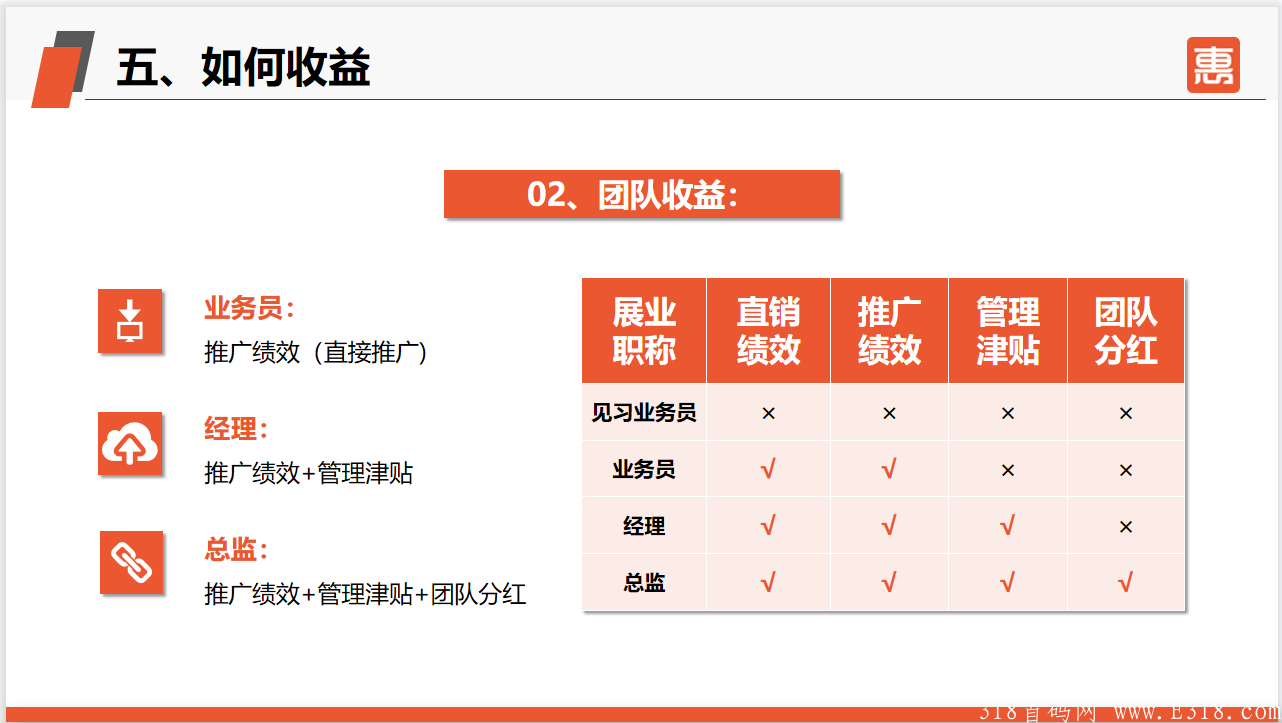Screen dimensions: 1282x723
Task: Click the 展业职称 table header
Action: [x=644, y=331]
